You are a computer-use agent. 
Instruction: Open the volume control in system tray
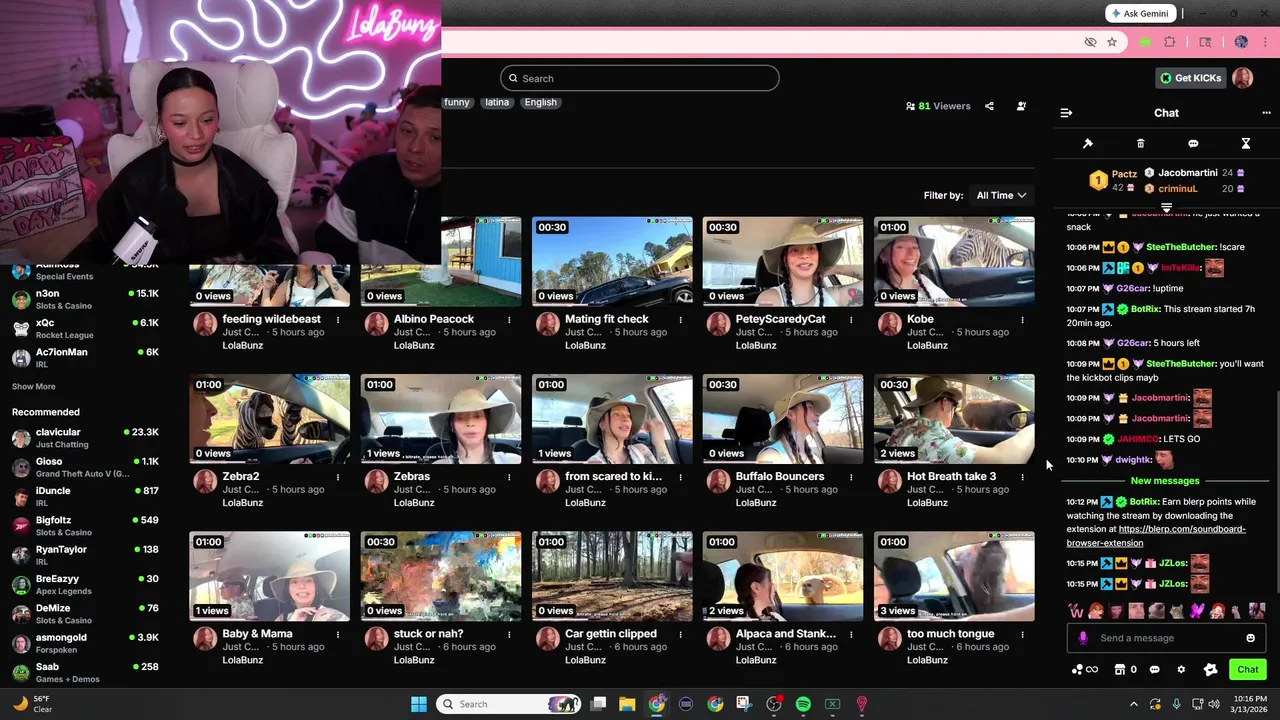point(1213,704)
